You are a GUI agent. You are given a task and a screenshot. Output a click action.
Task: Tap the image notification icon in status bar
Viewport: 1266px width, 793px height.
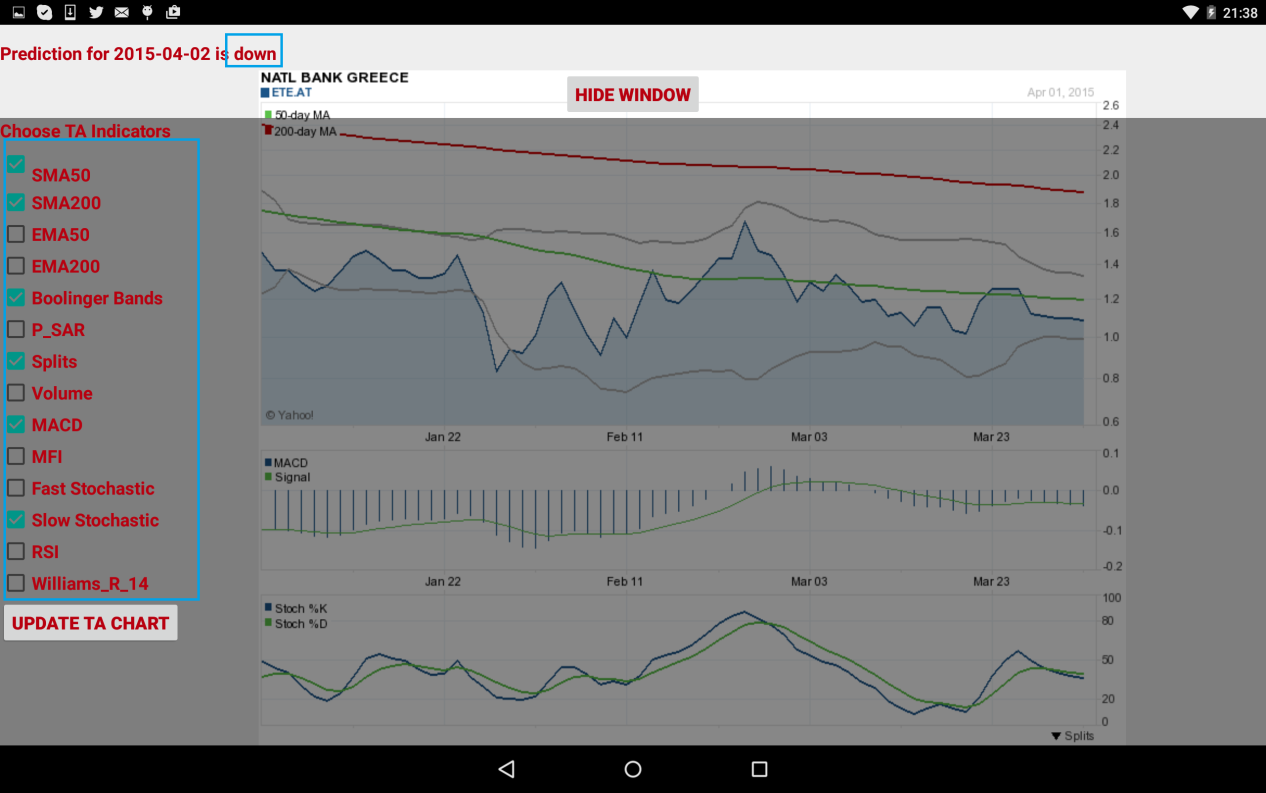tap(18, 12)
